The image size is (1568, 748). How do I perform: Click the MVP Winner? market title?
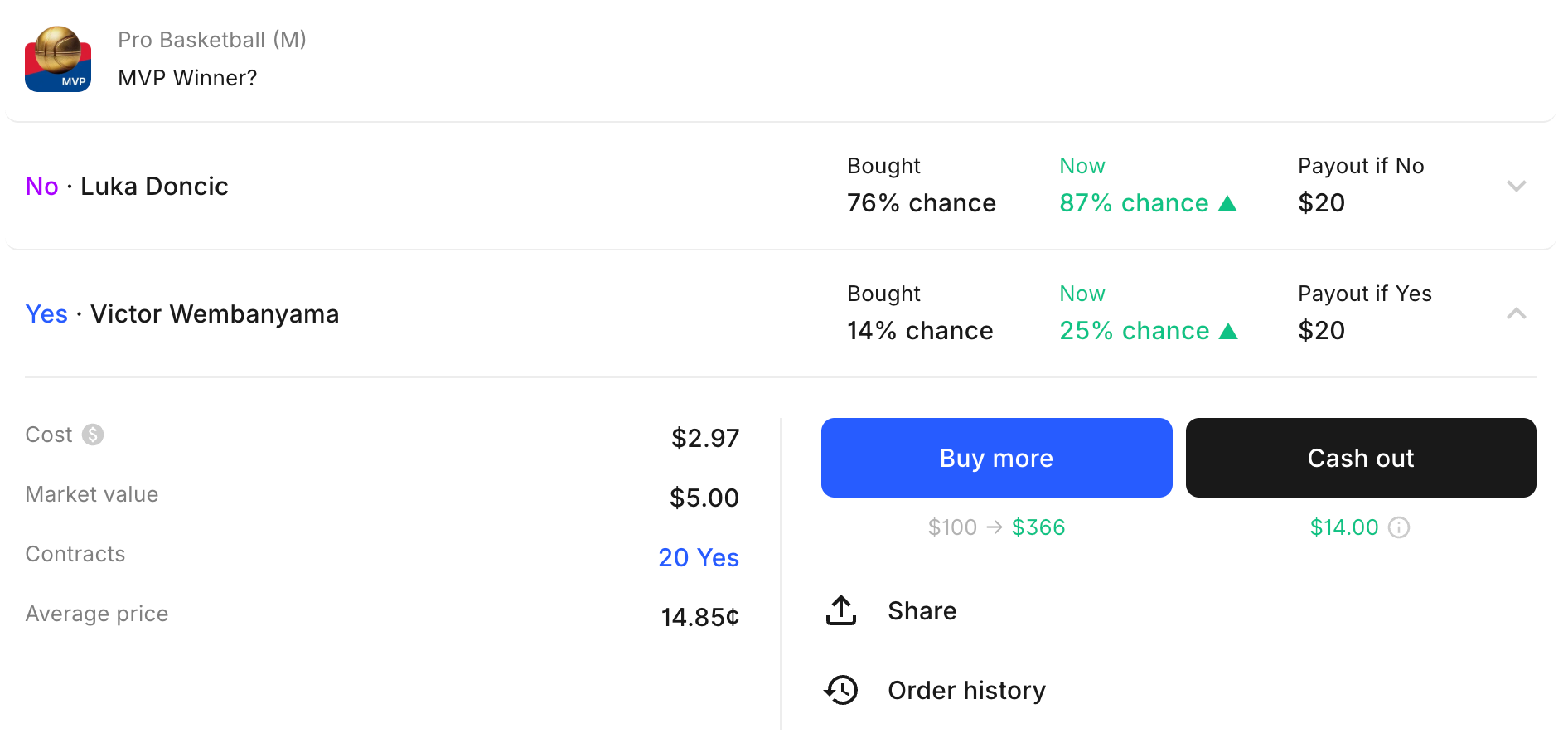pyautogui.click(x=186, y=77)
